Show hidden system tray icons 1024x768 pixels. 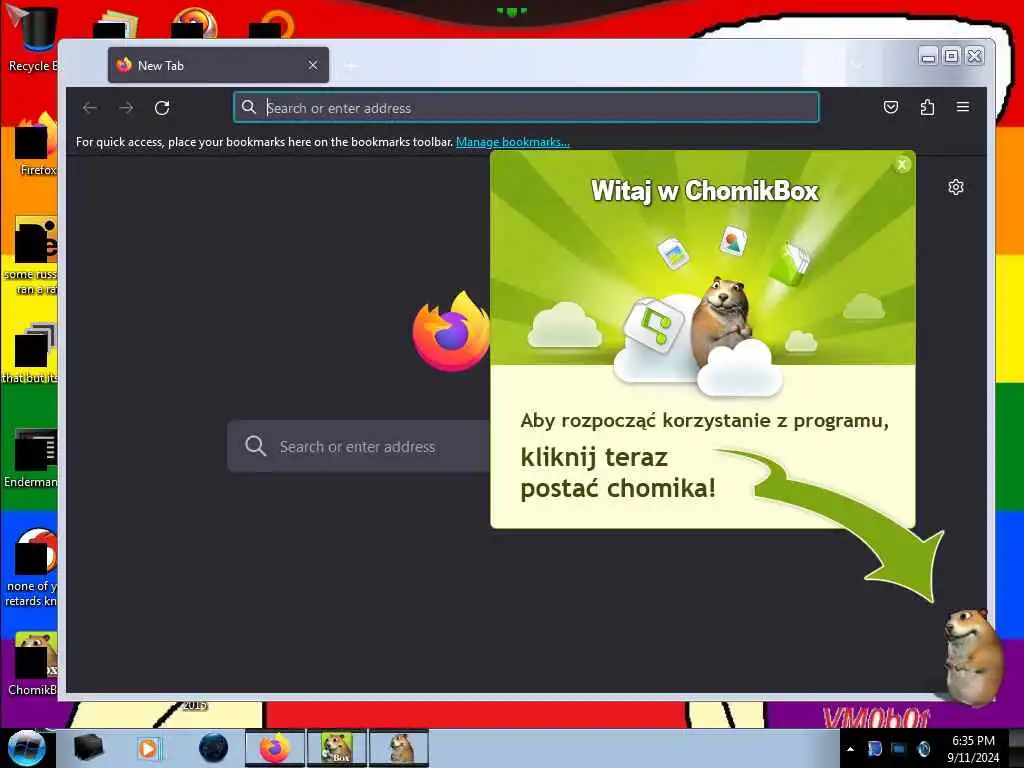(850, 749)
